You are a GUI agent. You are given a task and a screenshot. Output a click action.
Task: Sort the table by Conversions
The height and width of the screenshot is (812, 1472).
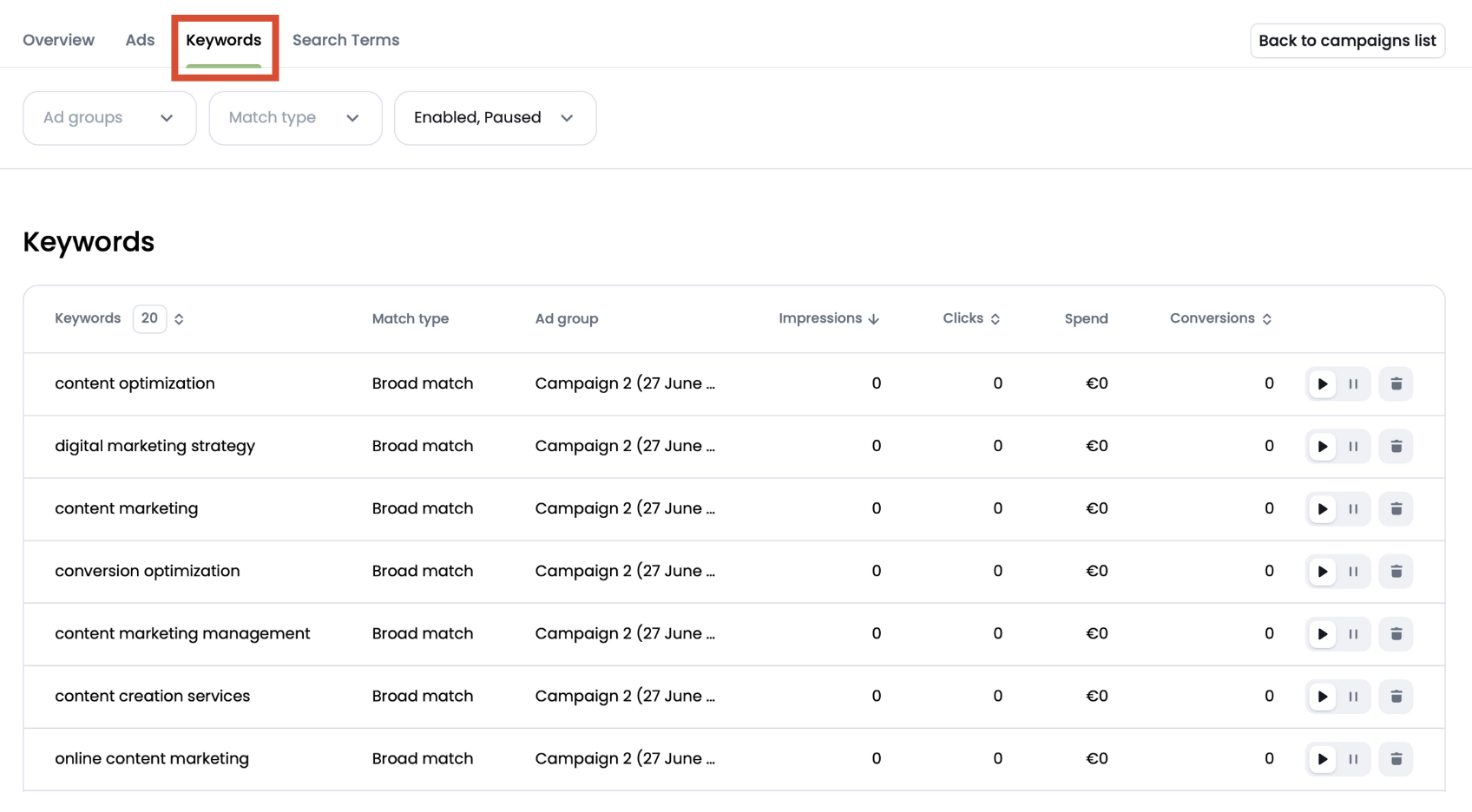(x=1219, y=318)
